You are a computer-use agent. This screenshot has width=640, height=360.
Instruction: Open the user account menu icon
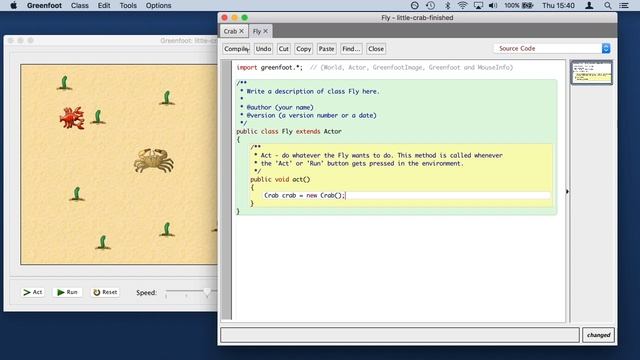589,5
